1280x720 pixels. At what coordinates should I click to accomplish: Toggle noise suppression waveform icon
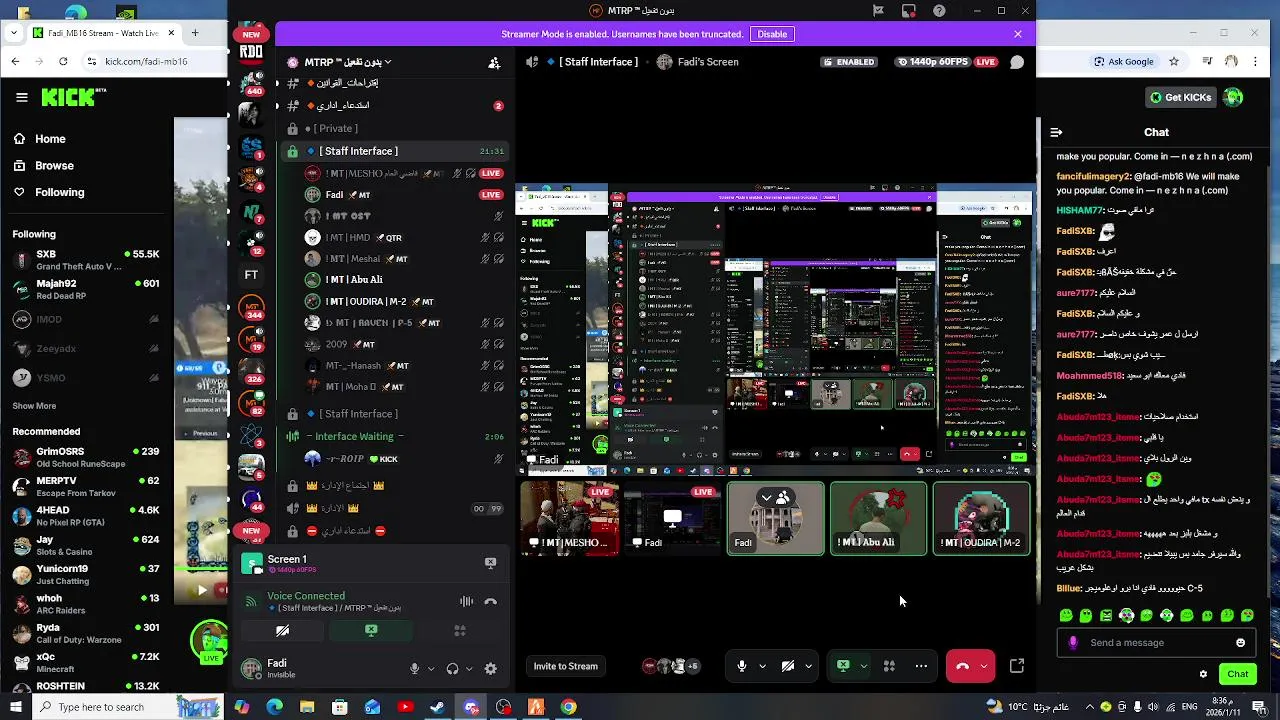click(466, 601)
